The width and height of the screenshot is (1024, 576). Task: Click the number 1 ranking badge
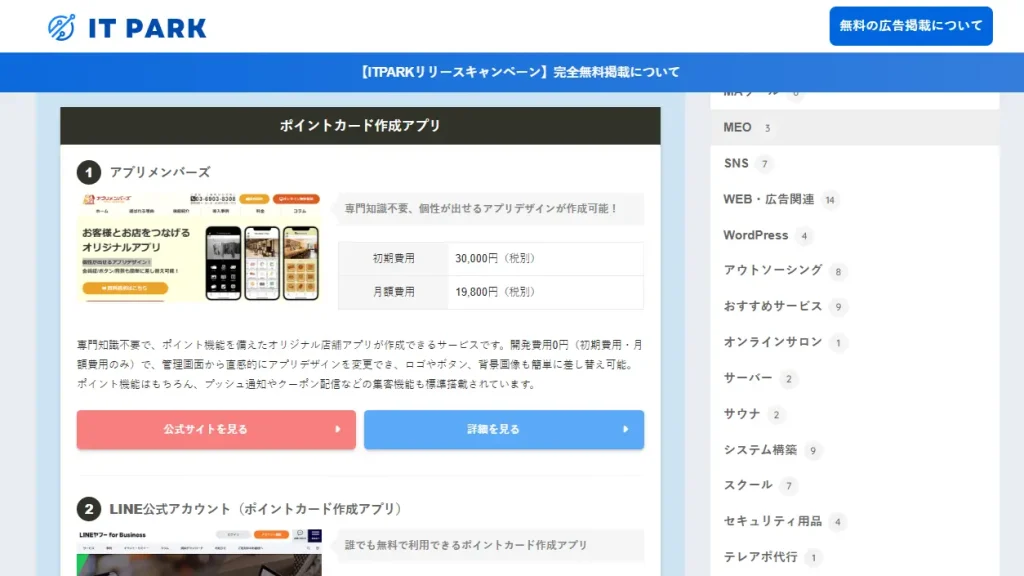tap(89, 172)
